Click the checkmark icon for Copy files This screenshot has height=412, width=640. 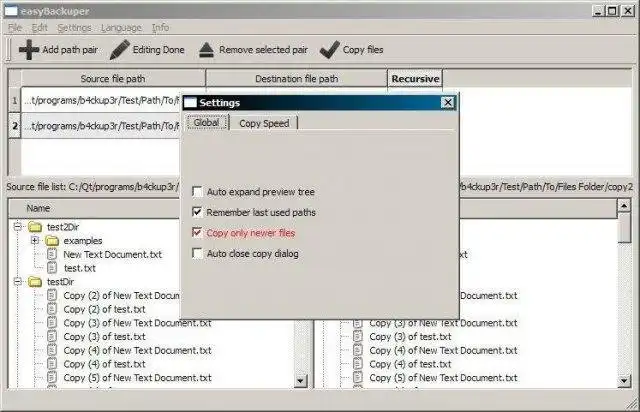(x=329, y=50)
